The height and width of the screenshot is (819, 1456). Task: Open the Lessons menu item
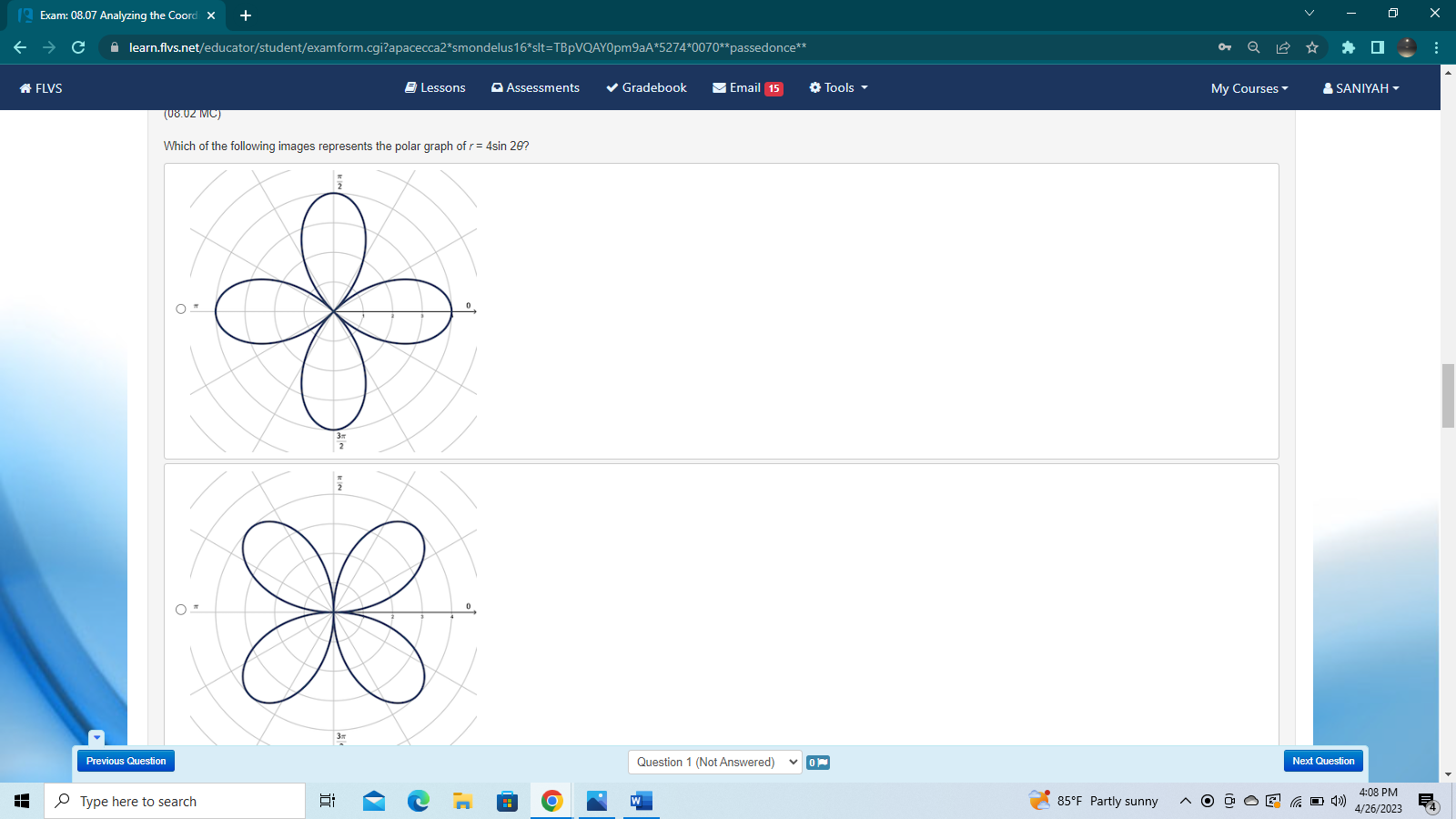[435, 87]
